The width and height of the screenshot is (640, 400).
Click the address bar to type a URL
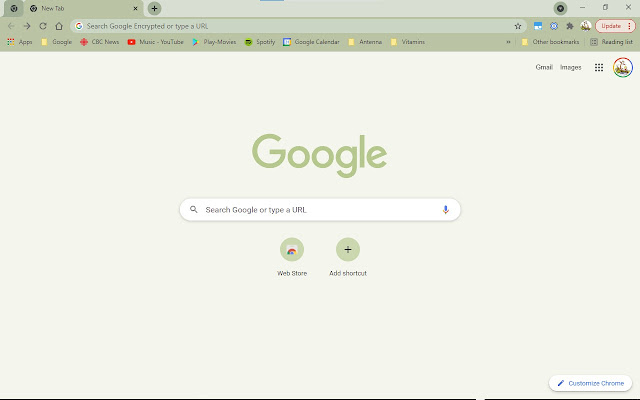299,26
